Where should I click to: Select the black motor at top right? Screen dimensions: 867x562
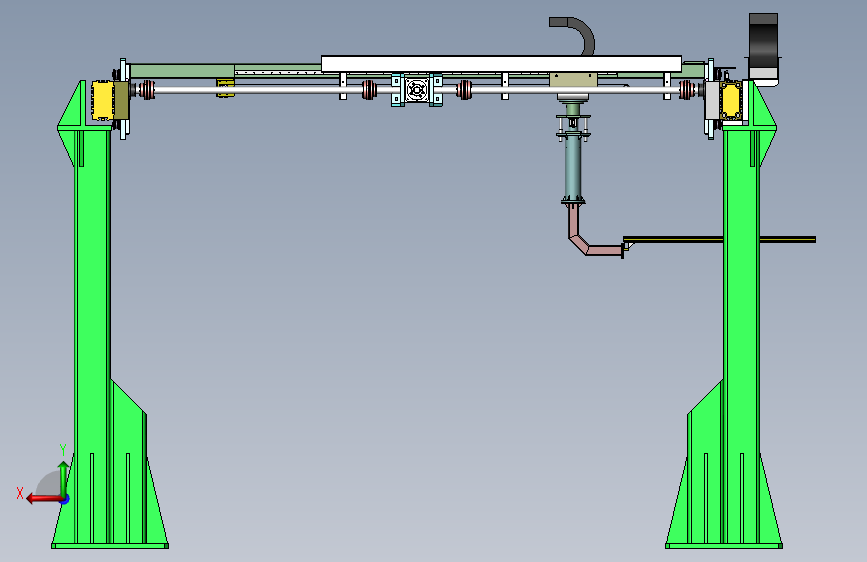tap(764, 45)
